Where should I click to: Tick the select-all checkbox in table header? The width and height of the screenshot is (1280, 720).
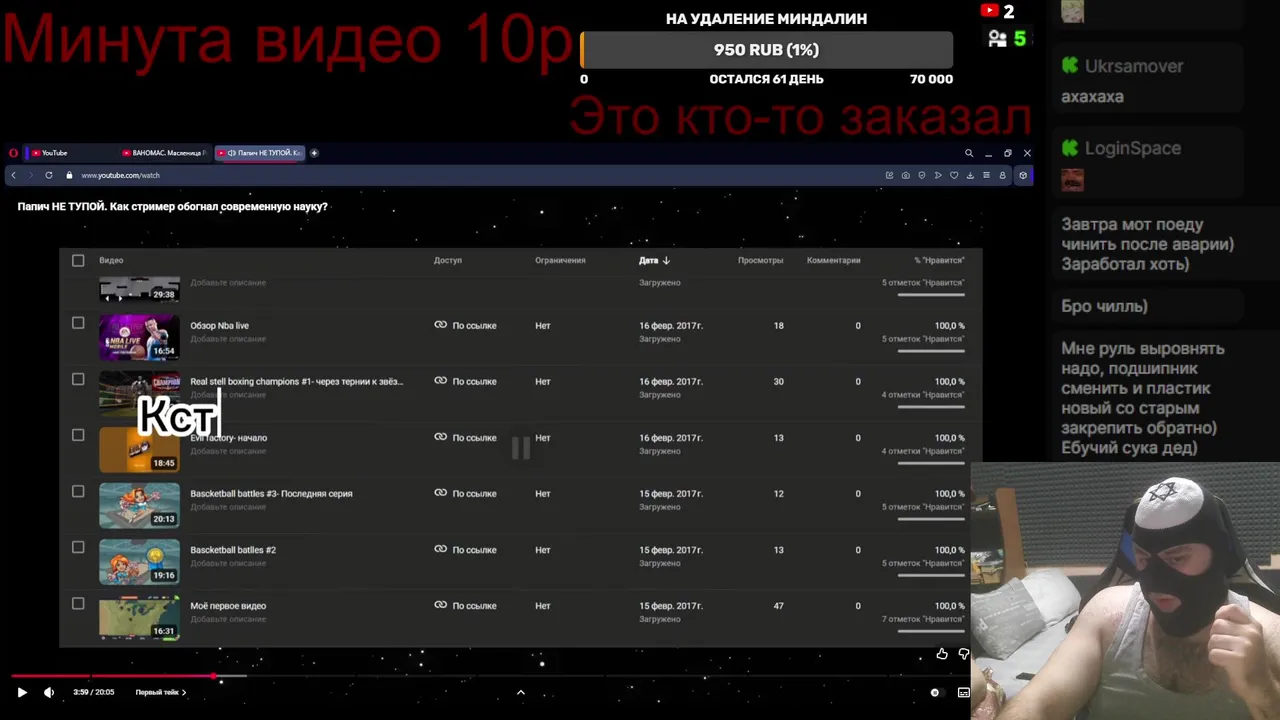78,260
